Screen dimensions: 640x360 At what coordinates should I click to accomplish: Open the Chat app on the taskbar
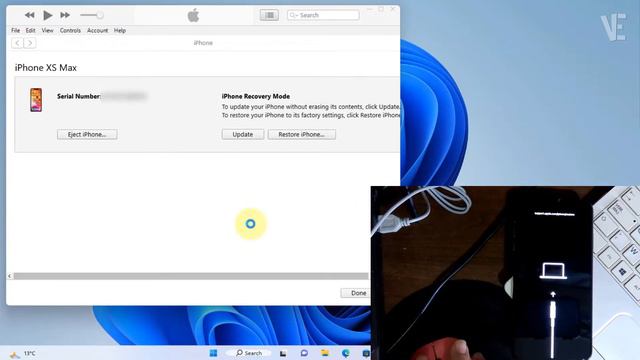point(304,353)
